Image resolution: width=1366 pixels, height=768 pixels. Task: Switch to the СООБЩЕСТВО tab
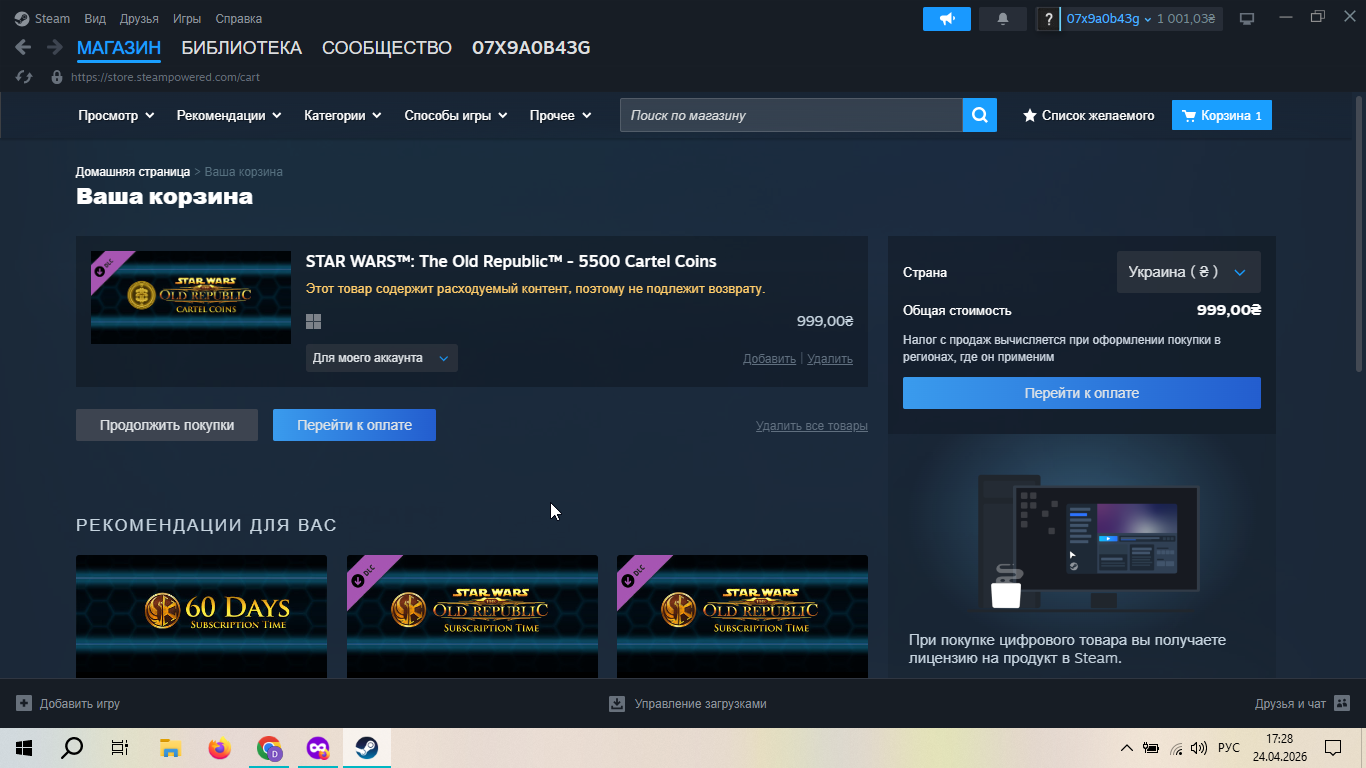(387, 47)
